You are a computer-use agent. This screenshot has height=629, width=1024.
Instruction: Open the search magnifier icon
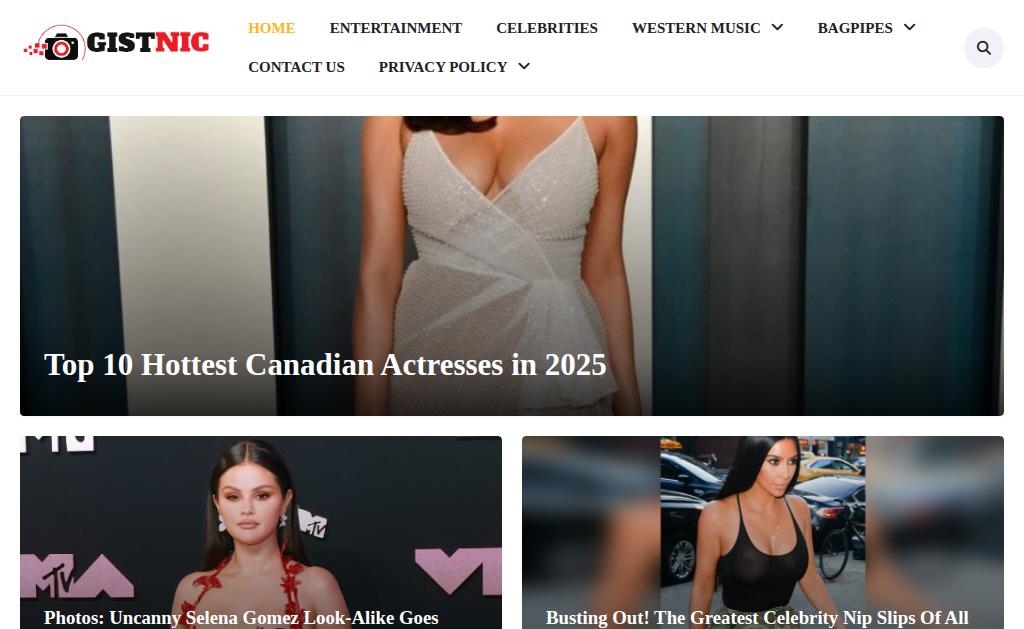[x=984, y=48]
